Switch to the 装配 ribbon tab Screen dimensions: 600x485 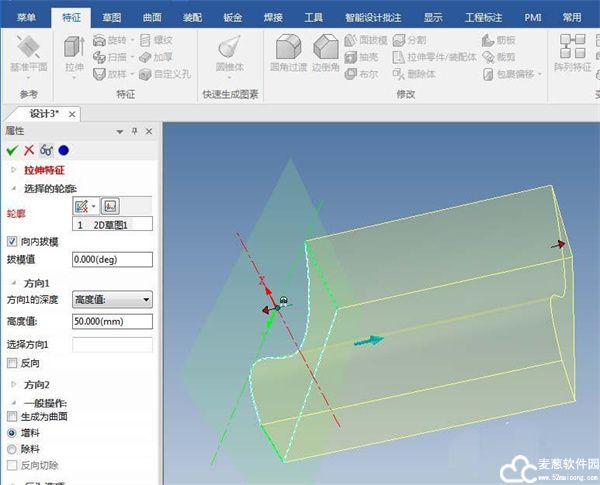pos(192,18)
